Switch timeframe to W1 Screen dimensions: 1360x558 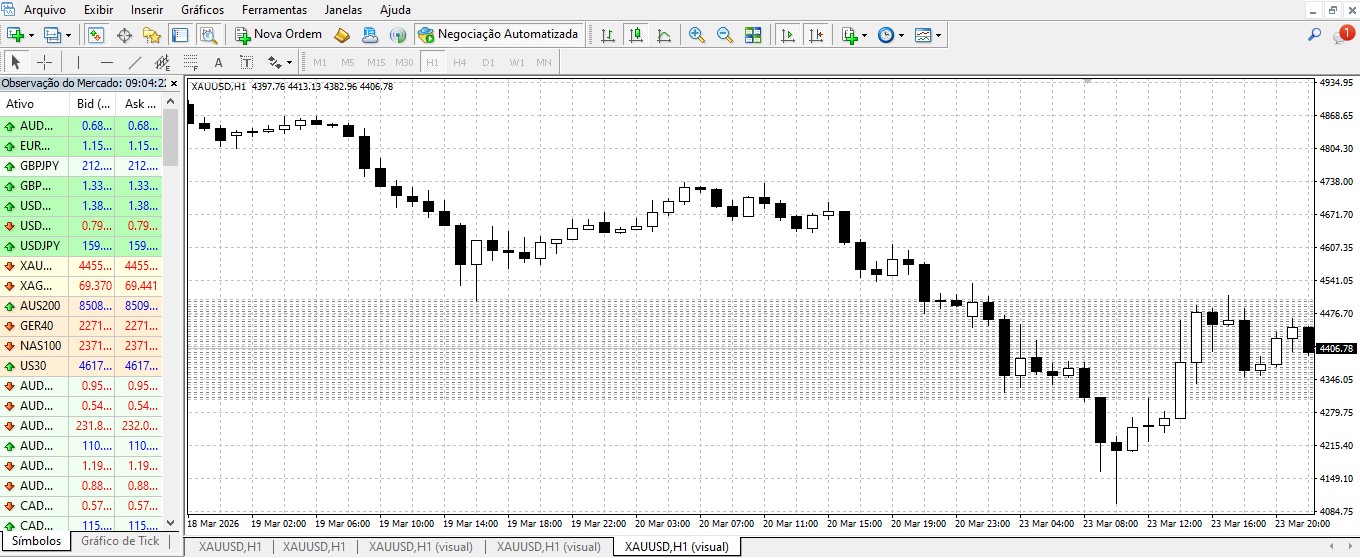(516, 62)
